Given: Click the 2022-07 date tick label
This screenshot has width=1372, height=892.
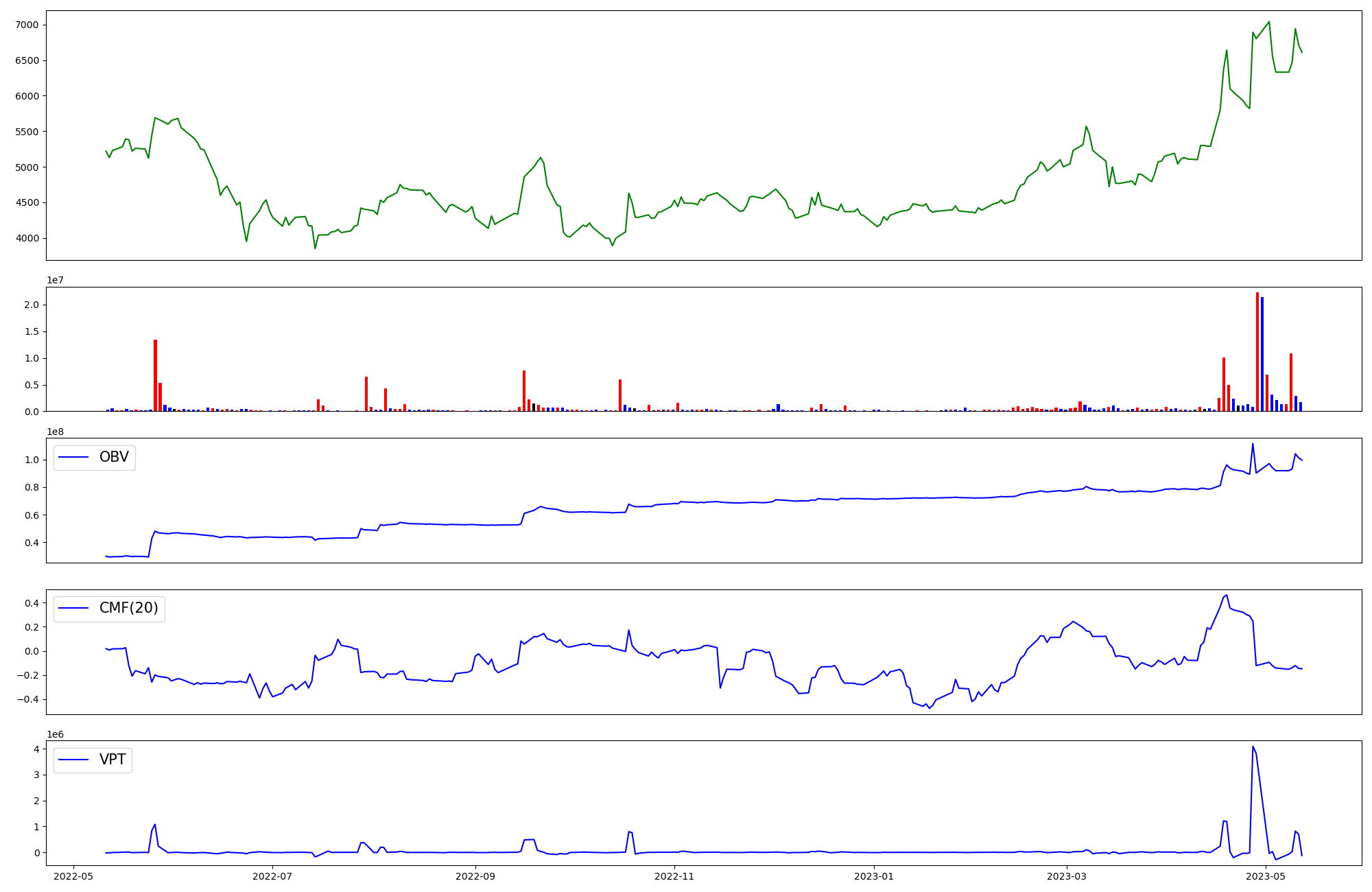Looking at the screenshot, I should coord(272,876).
